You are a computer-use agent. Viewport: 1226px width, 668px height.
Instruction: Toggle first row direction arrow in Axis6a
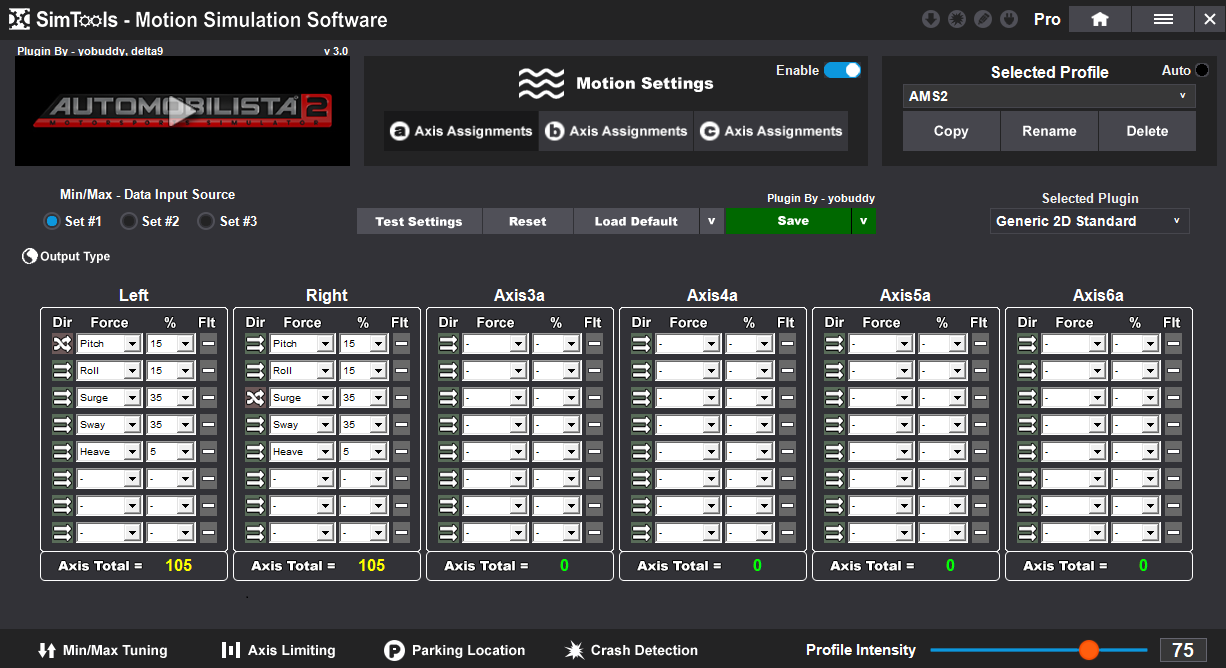click(x=1027, y=344)
